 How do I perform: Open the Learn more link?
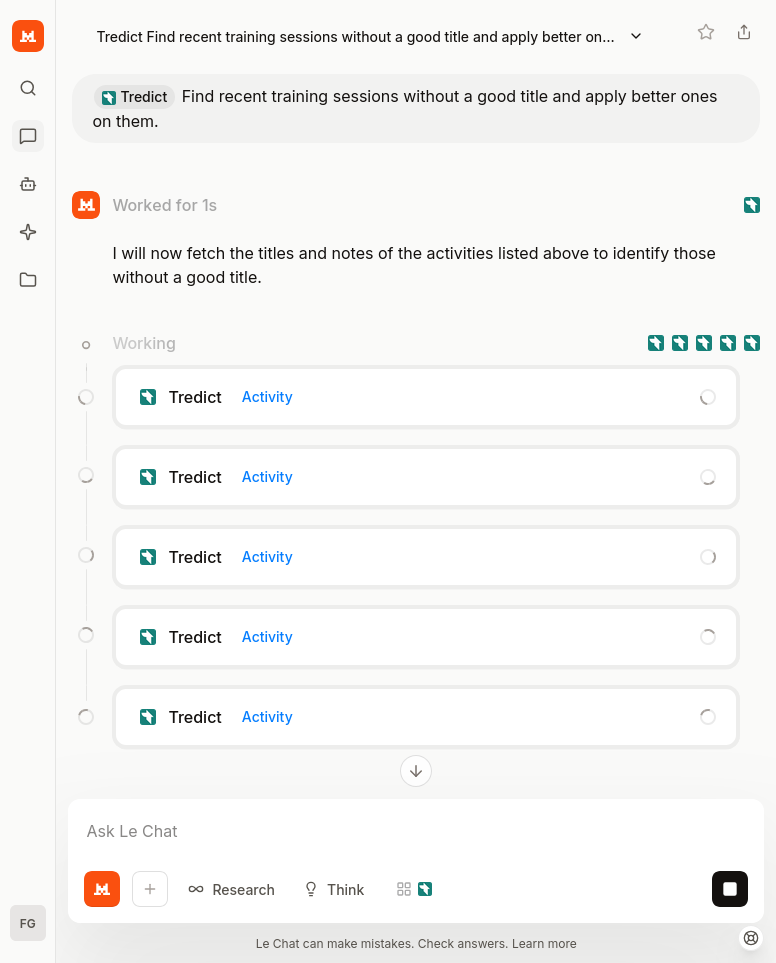tap(546, 943)
